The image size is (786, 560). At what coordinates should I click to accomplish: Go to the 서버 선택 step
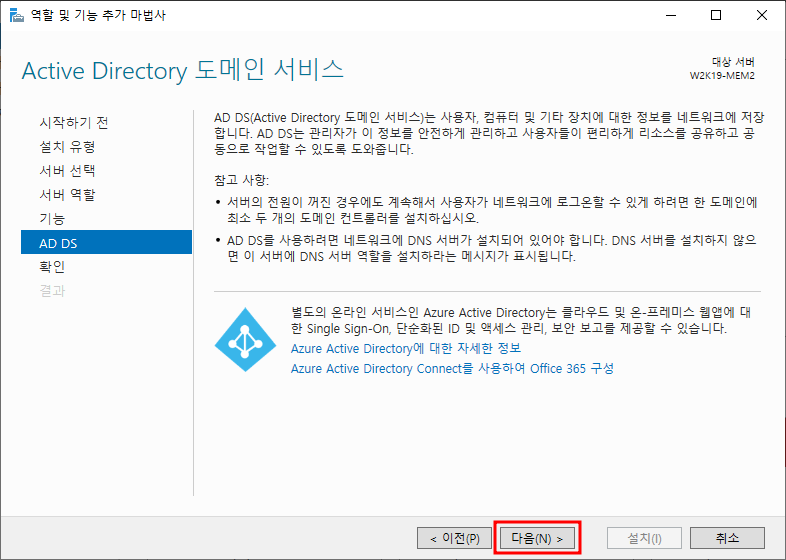coord(67,170)
